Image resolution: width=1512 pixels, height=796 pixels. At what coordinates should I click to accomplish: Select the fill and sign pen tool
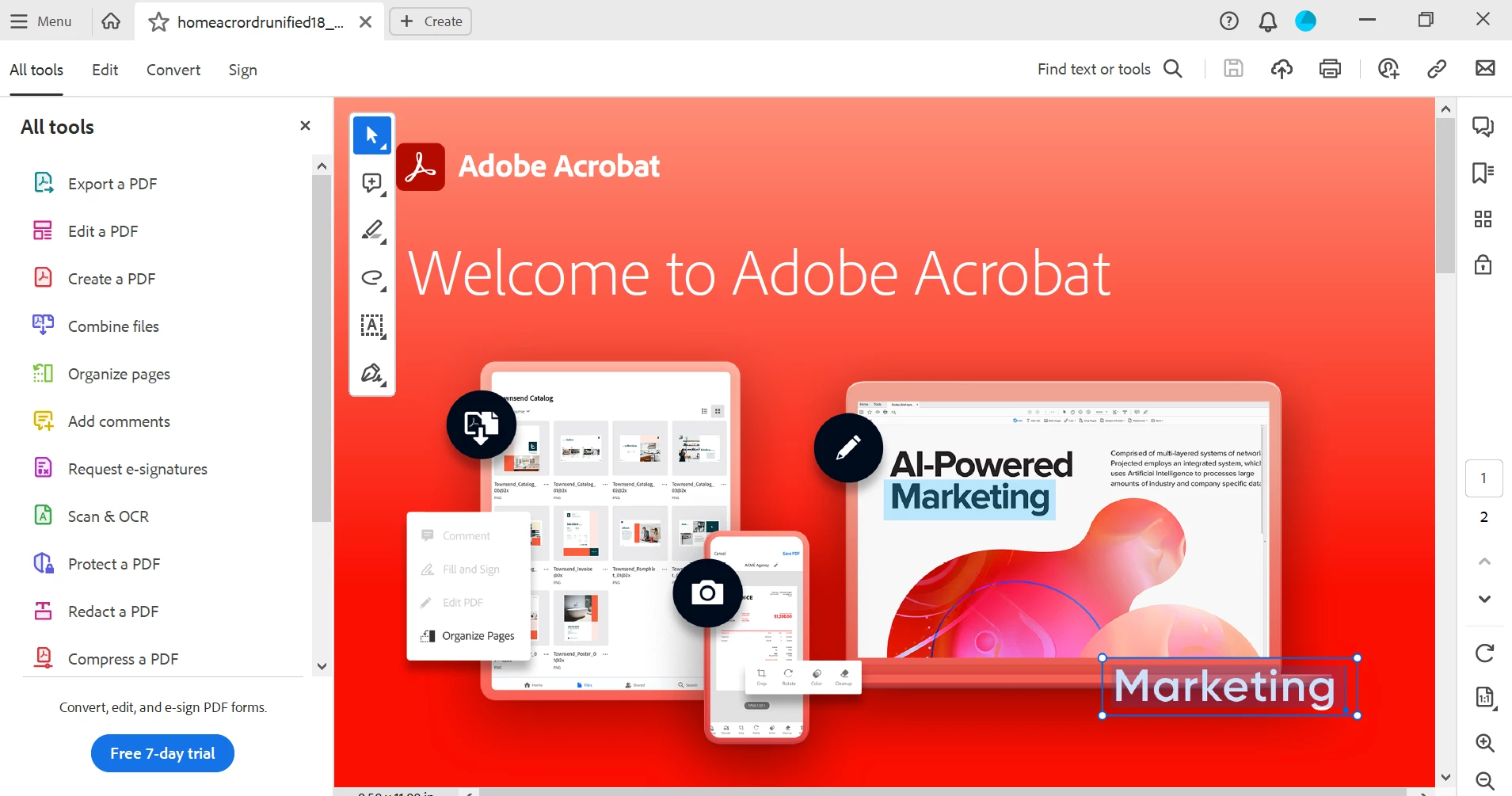[372, 373]
